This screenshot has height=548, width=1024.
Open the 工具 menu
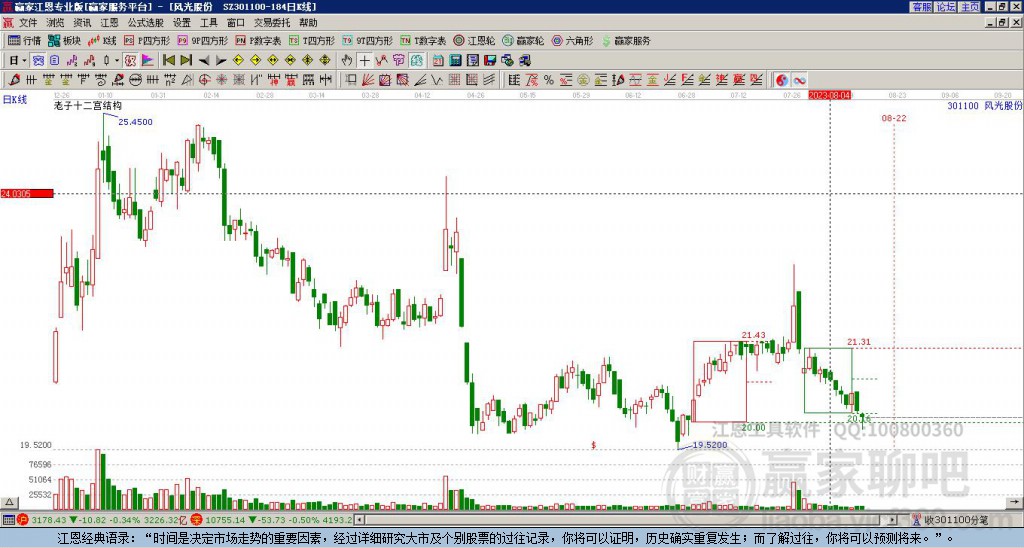tap(209, 23)
